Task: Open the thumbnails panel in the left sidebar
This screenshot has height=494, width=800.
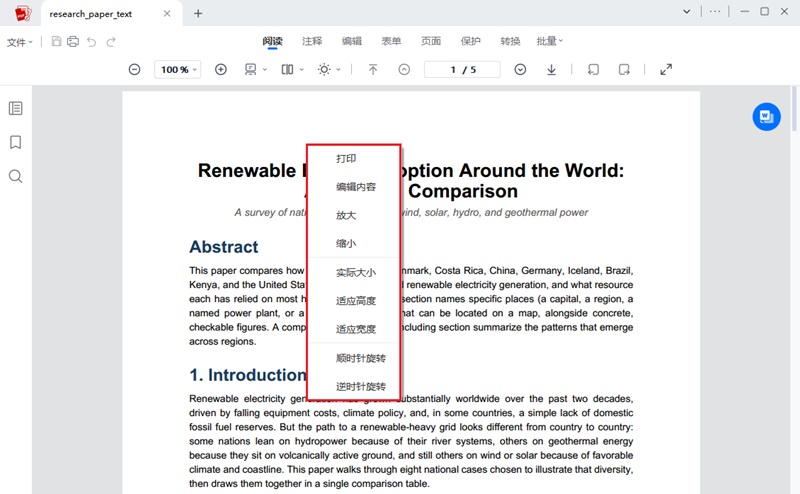Action: pyautogui.click(x=16, y=108)
